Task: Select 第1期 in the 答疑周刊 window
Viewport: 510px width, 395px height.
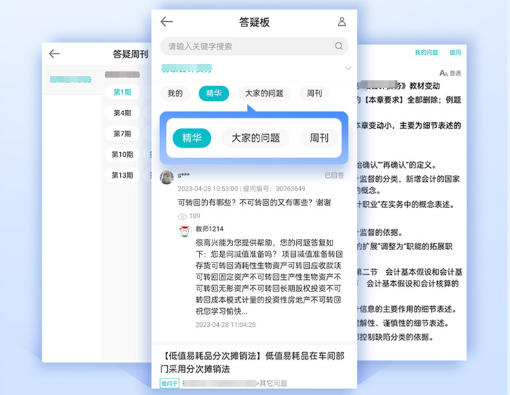Action: coord(122,92)
